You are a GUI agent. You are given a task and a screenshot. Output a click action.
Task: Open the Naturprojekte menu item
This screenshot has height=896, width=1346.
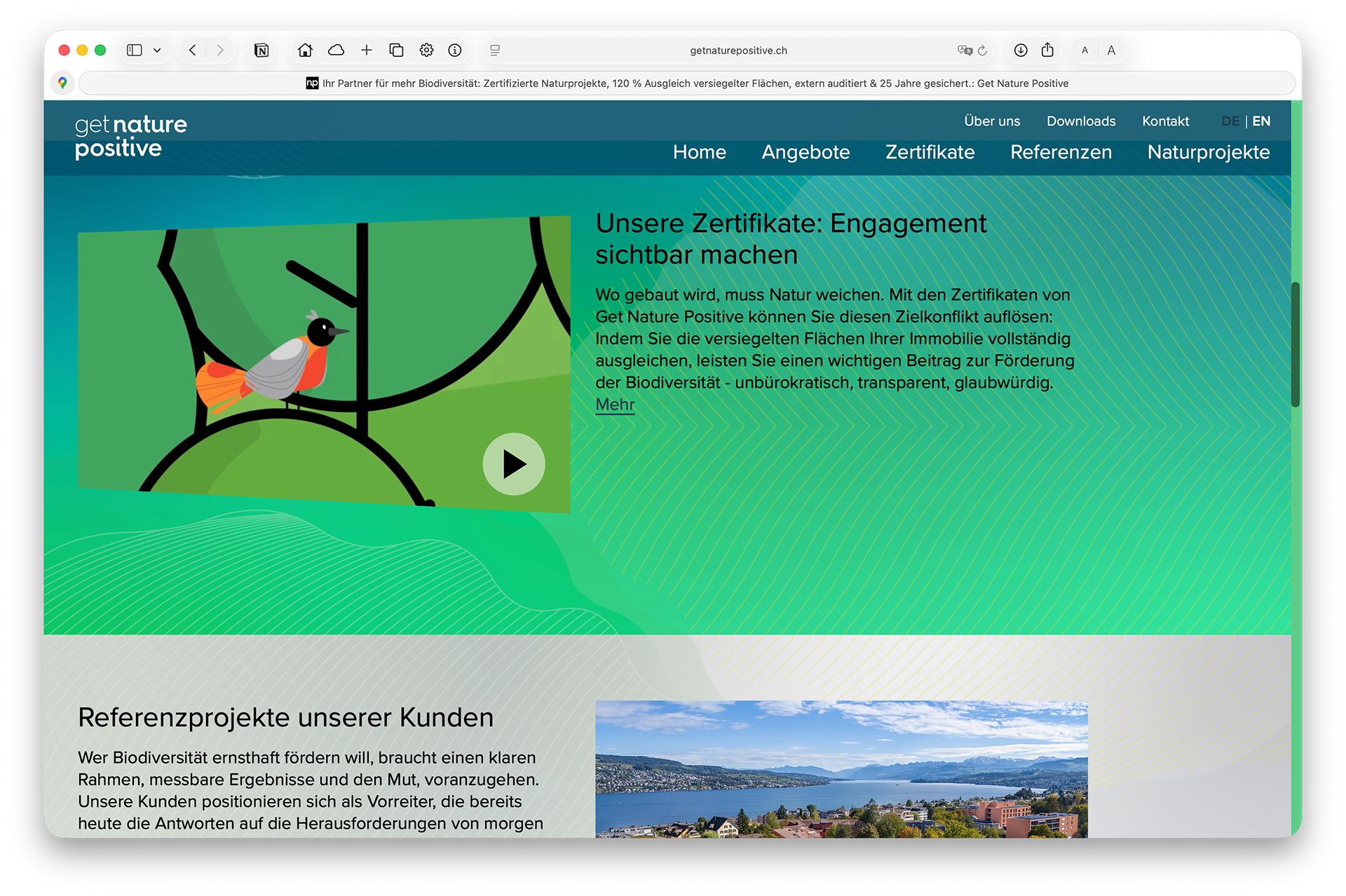pos(1208,152)
